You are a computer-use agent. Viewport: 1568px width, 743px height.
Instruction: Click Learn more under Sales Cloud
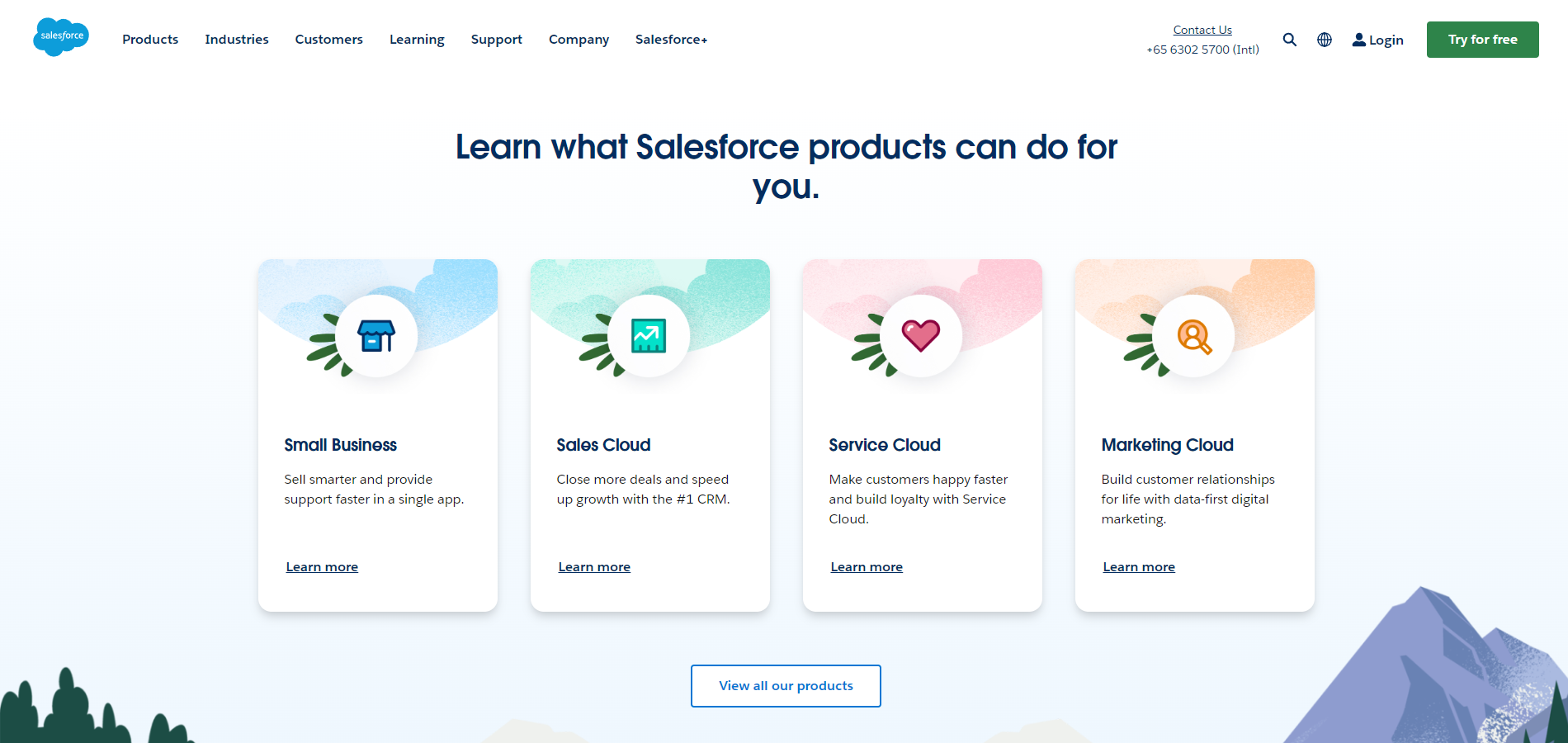tap(593, 566)
